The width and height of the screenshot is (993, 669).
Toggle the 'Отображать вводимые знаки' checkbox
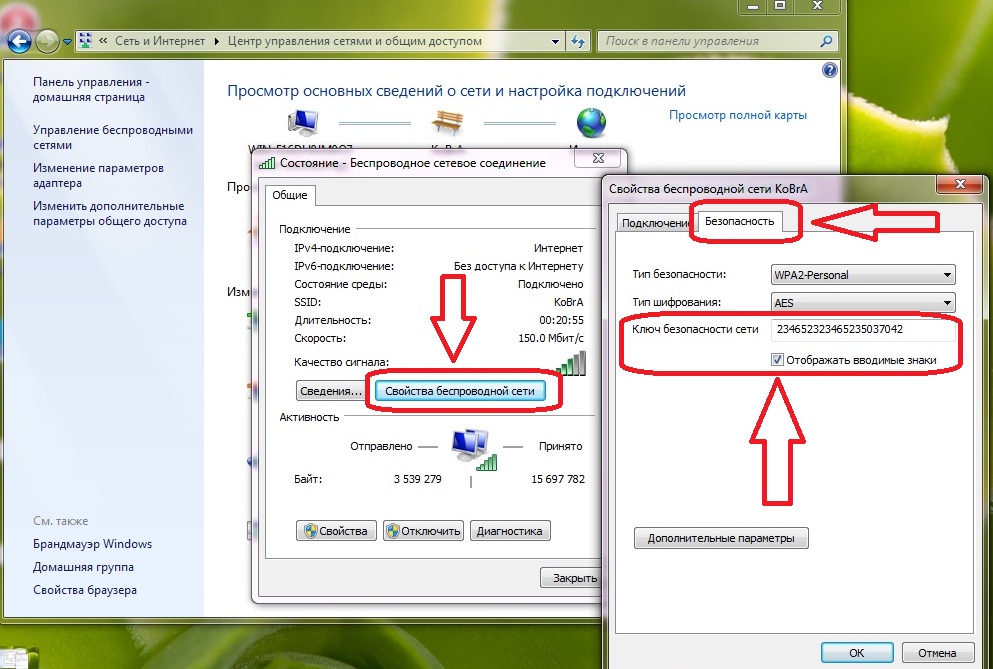point(777,360)
